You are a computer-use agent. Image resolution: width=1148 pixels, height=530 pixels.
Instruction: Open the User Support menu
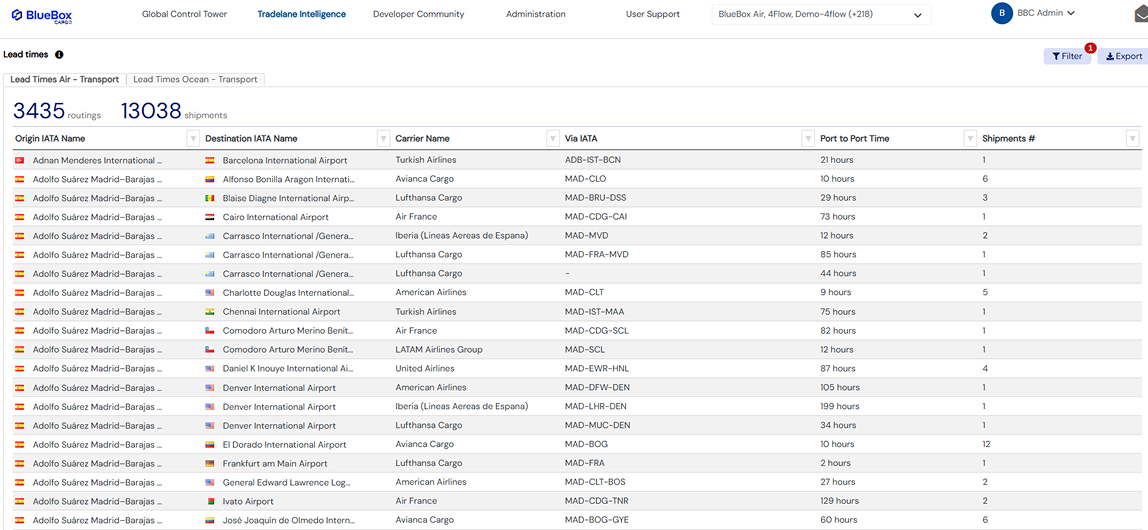(x=652, y=14)
